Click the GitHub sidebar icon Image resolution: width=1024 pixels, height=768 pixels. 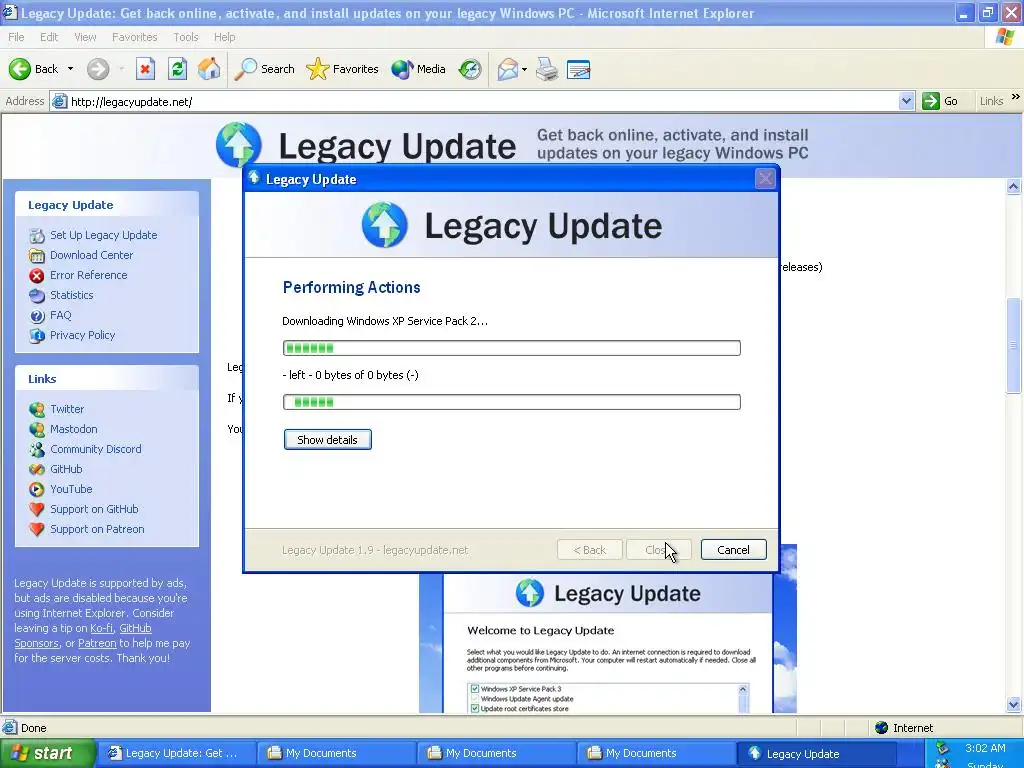37,470
